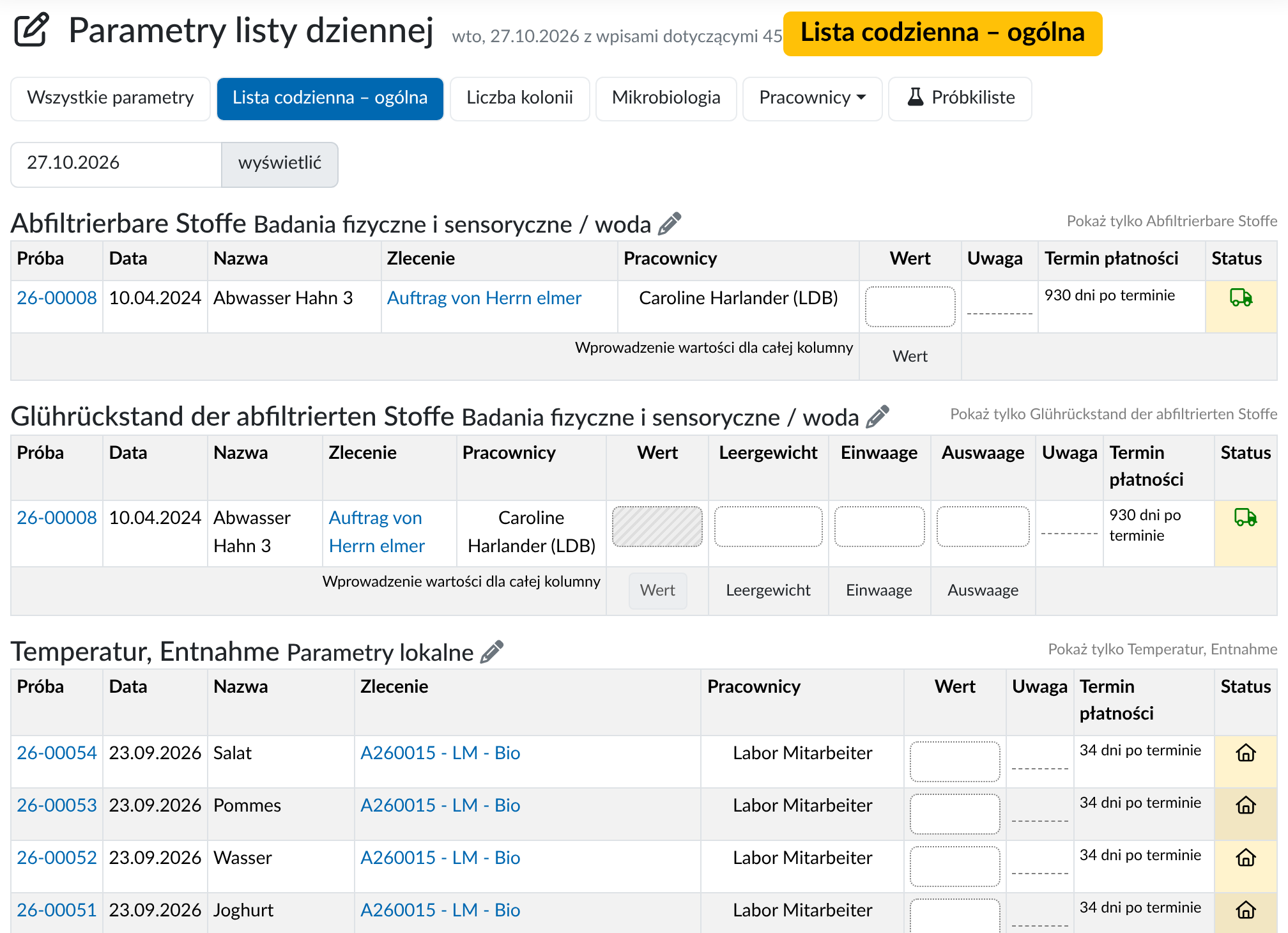Viewport: 1288px width, 933px height.
Task: Click pencil icon next to Temperatur, Entnahme heading
Action: click(492, 652)
